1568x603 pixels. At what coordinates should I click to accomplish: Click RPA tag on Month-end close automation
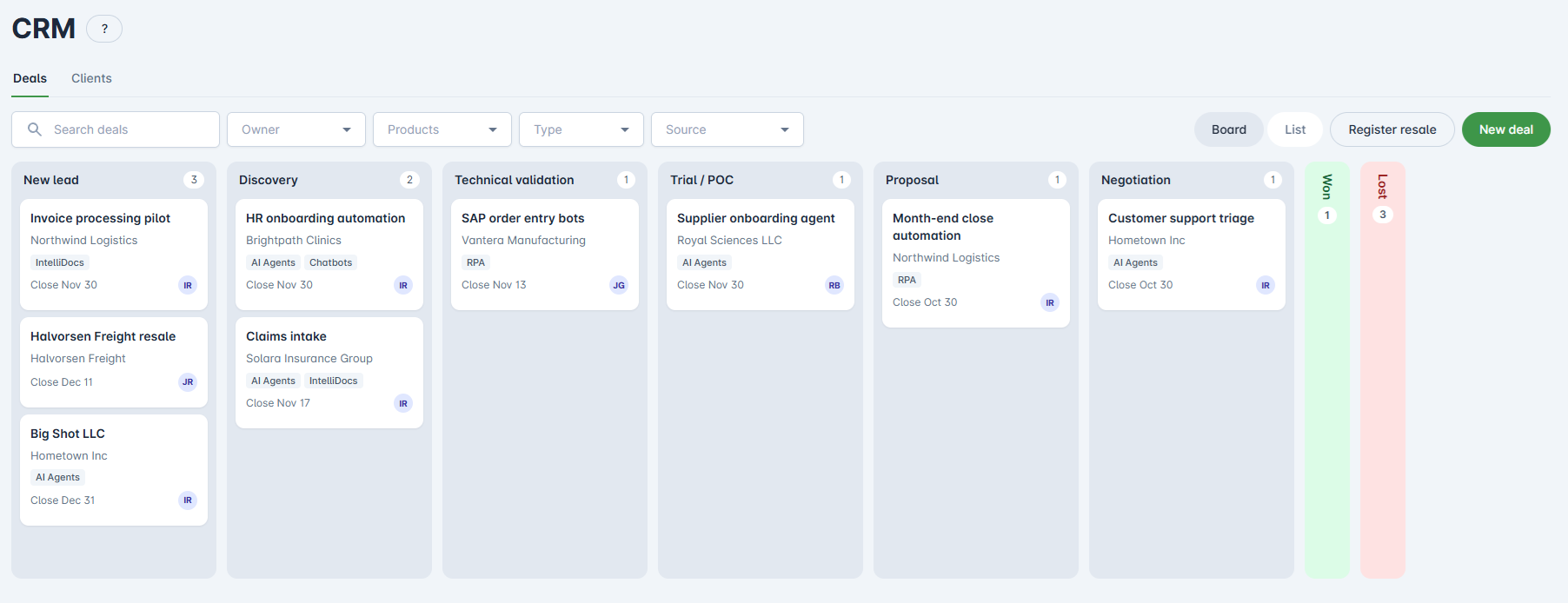(907, 280)
